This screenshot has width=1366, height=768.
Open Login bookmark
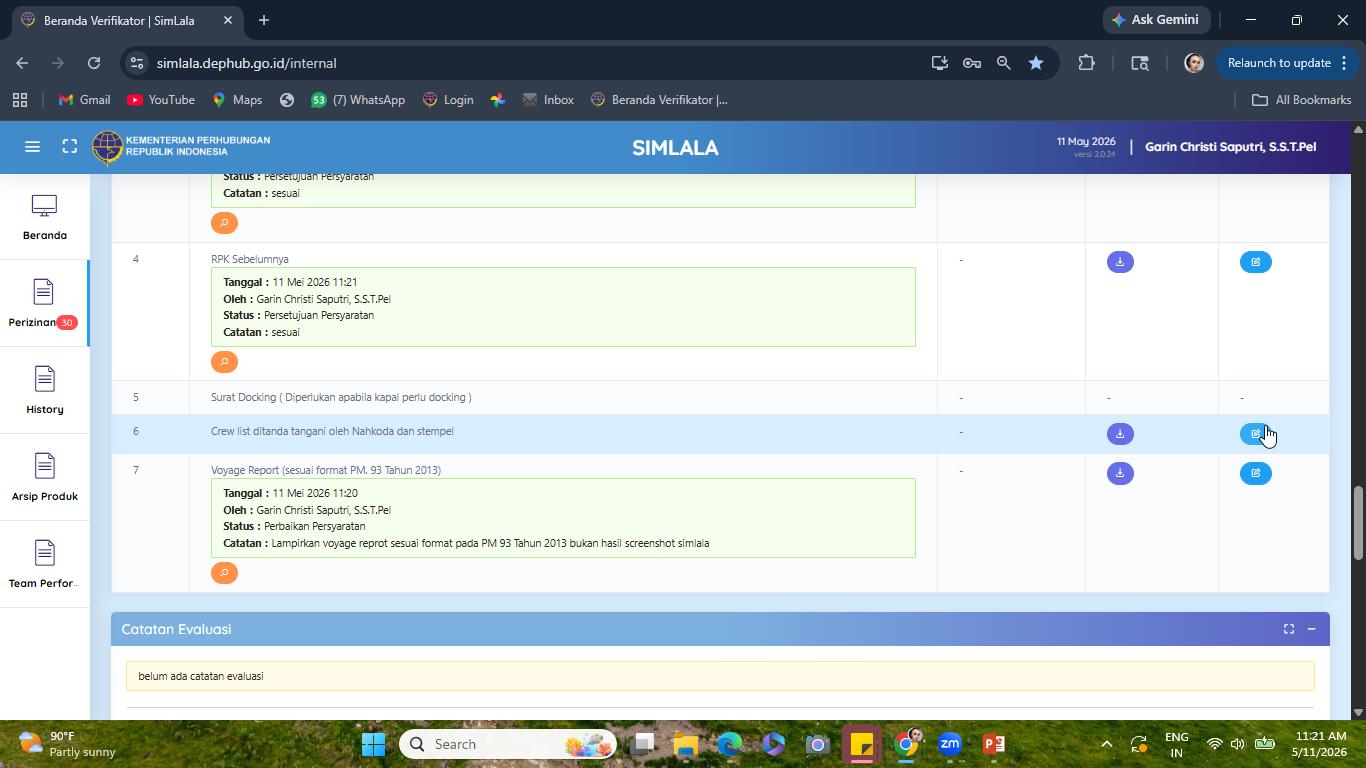448,100
